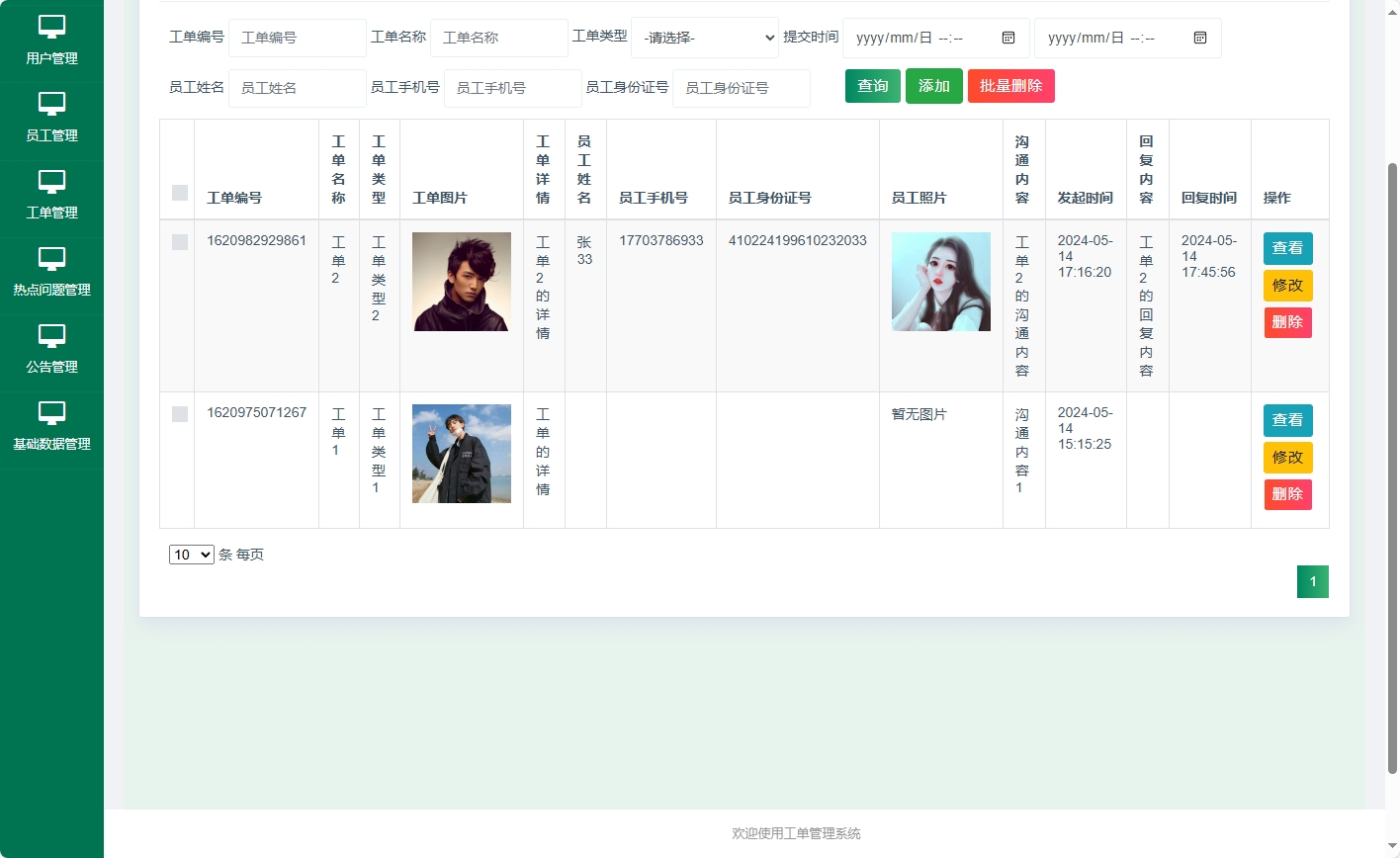Screen dimensions: 1400x858
Task: Click the 员工管理 monitor icon
Action: coord(51,104)
